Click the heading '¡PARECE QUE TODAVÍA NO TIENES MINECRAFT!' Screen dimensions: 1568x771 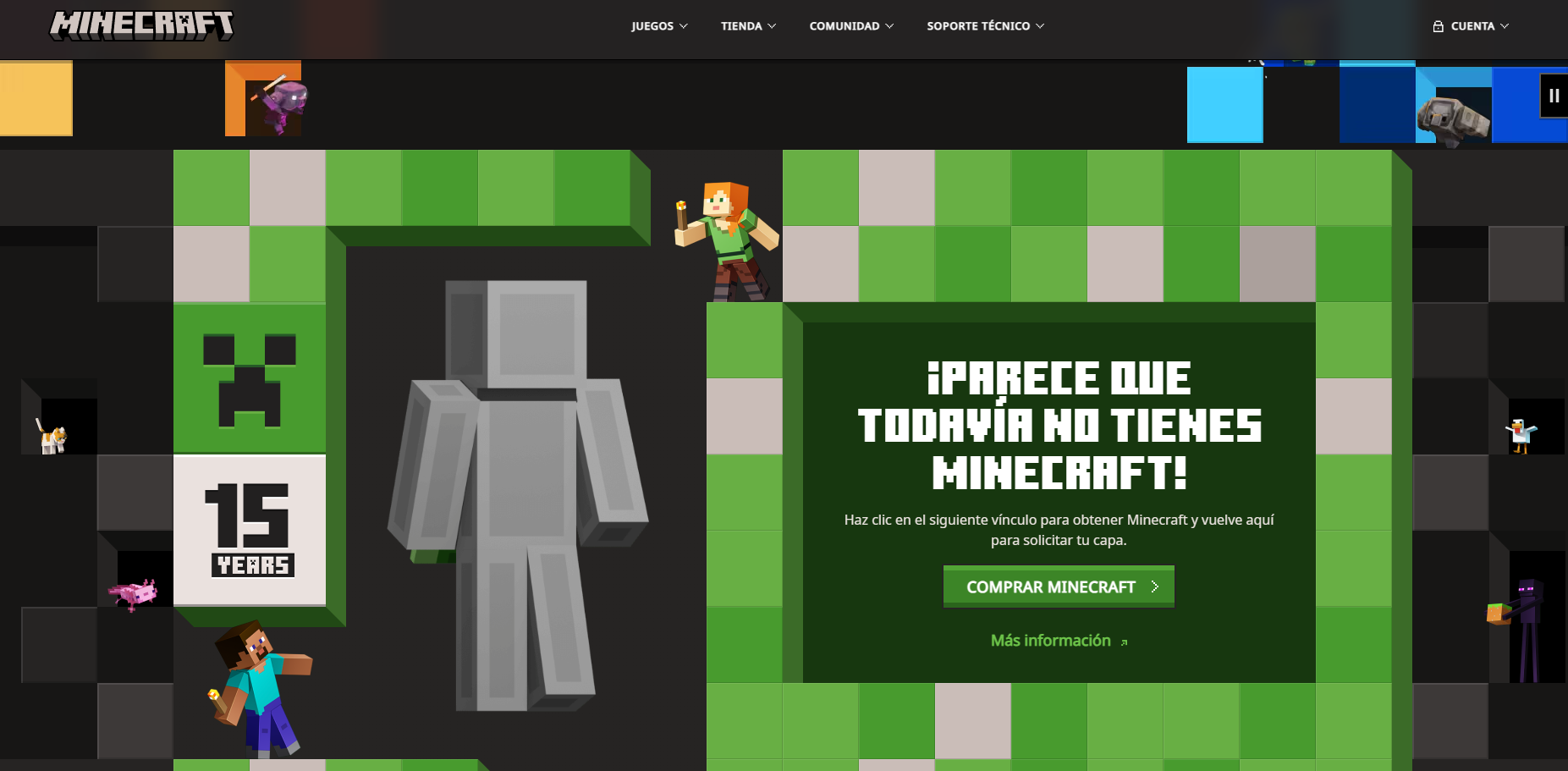(x=1059, y=426)
